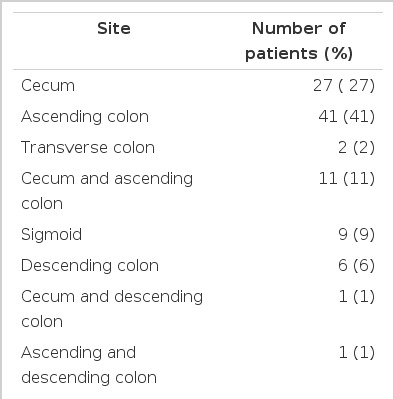394x399 pixels.
Task: Click the value 41 (41)
Action: (347, 117)
